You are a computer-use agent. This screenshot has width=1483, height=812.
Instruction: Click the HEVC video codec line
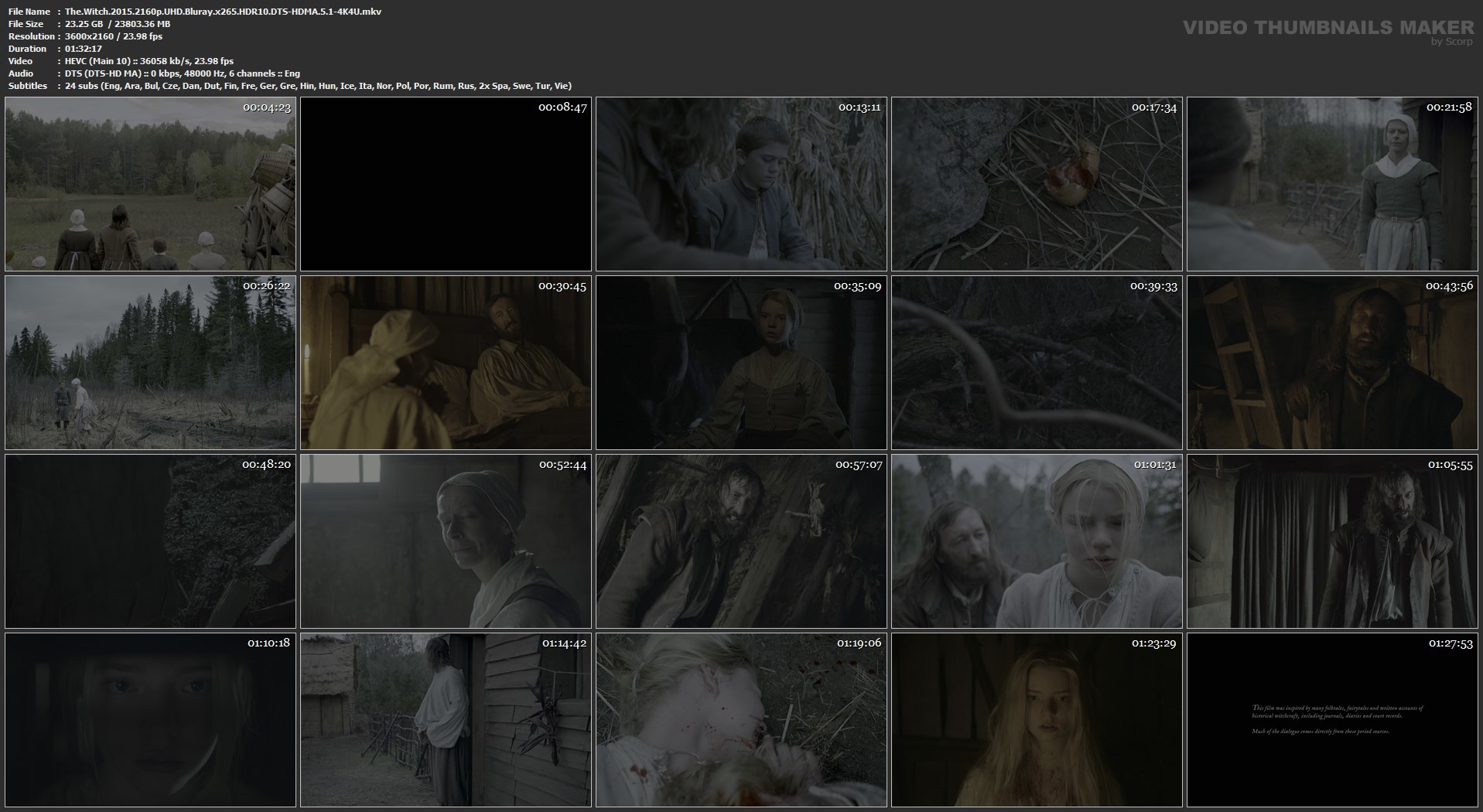tap(149, 61)
